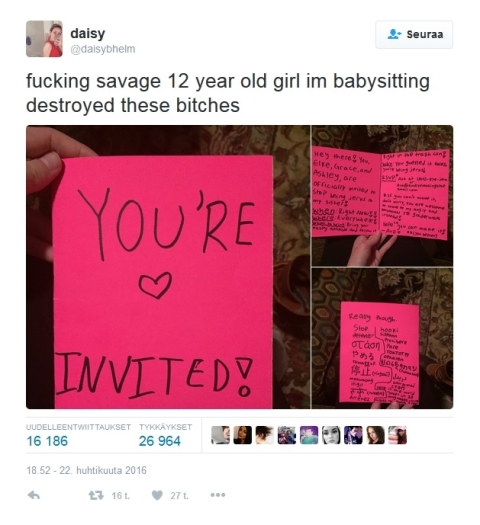480x525 pixels.
Task: Click the fifth liker avatar with purple background
Action: click(309, 435)
